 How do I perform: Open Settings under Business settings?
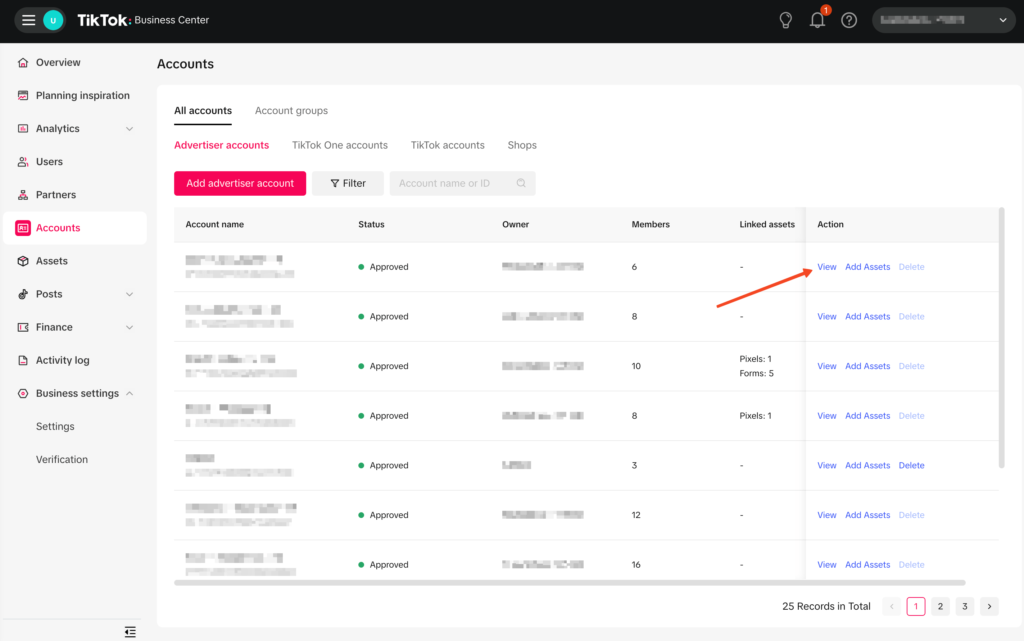(x=55, y=426)
